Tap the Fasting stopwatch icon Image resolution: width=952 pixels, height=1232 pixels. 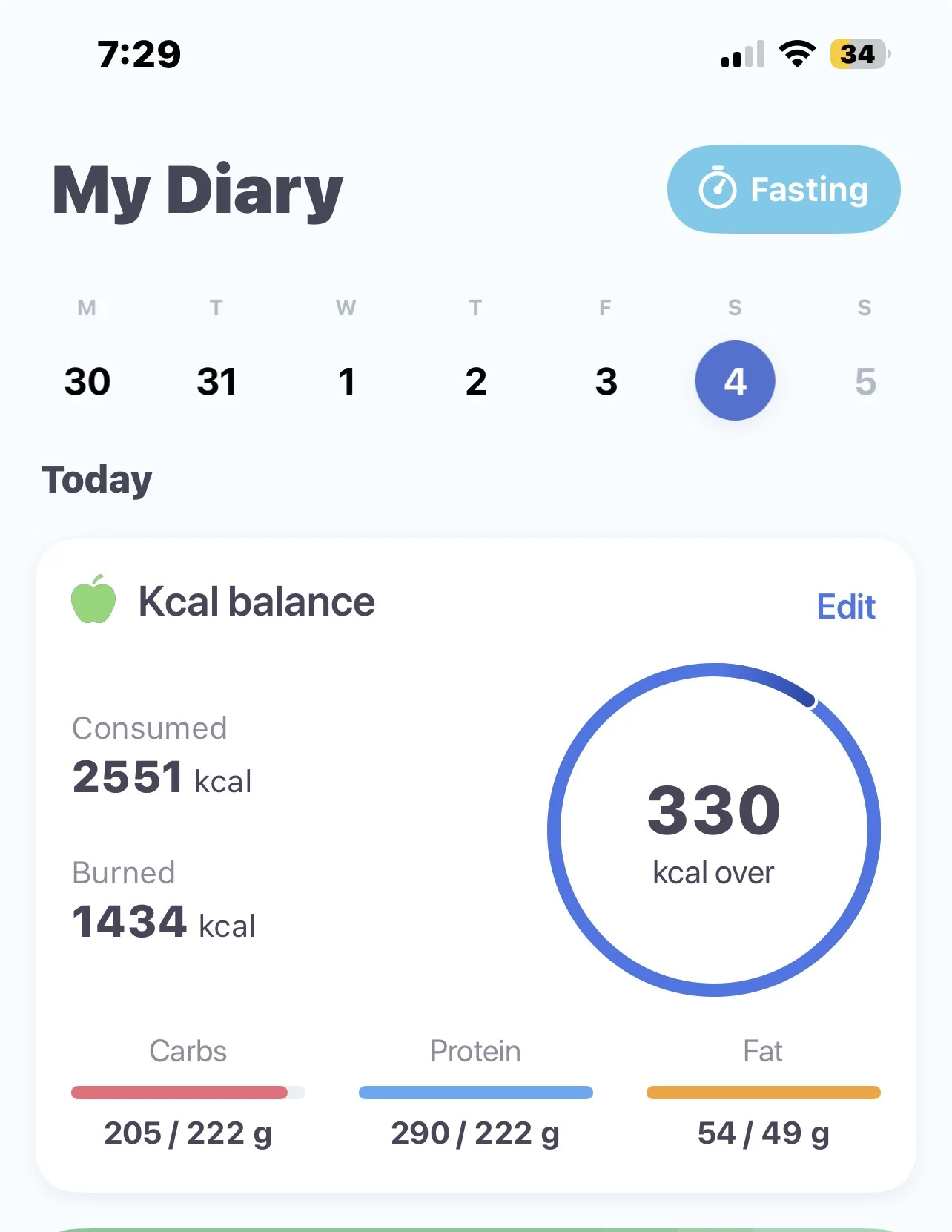tap(717, 188)
